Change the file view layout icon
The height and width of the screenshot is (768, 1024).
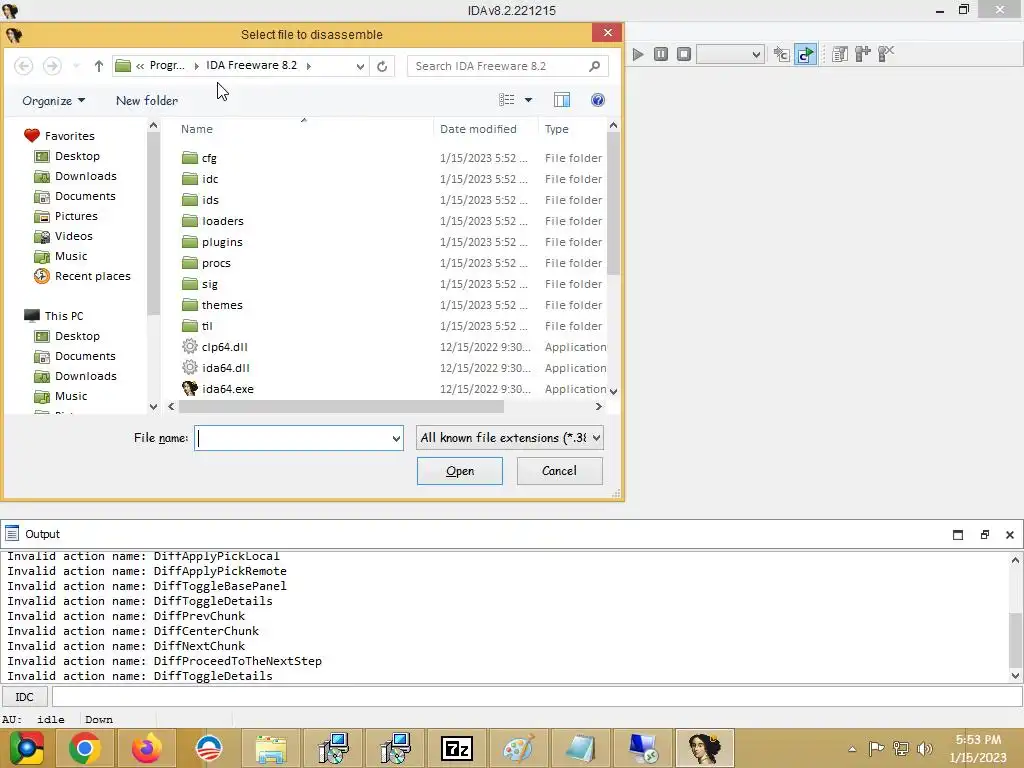(507, 100)
